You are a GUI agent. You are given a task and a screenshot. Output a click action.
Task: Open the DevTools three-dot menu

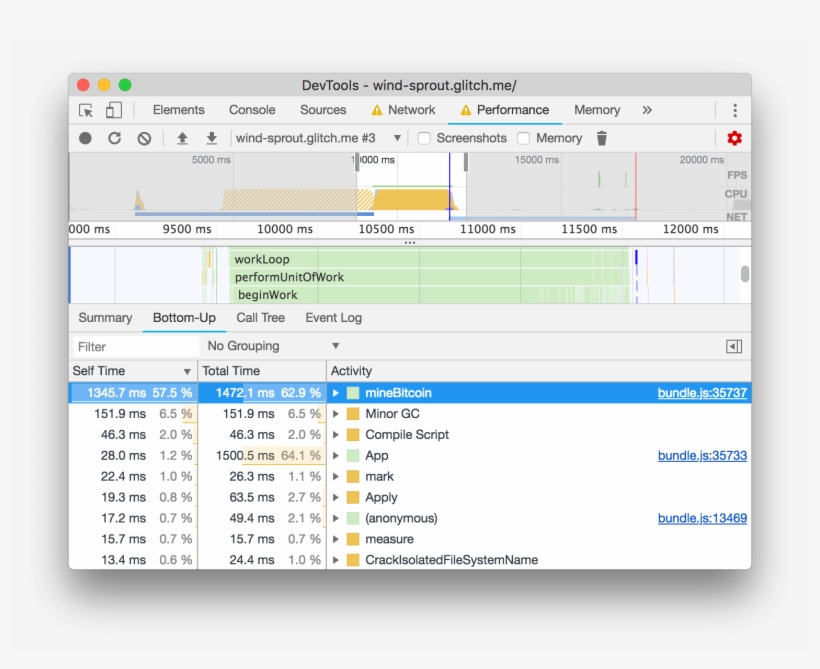734,110
